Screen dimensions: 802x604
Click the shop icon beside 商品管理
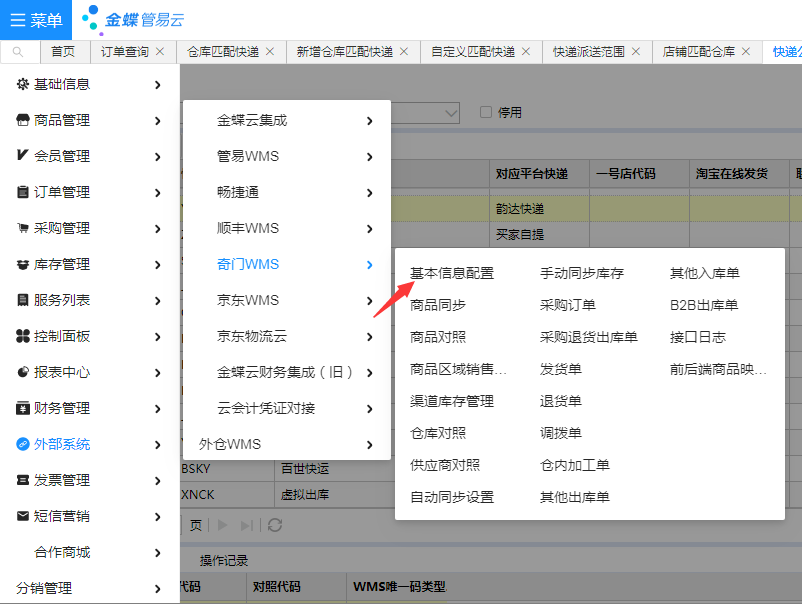pos(23,121)
